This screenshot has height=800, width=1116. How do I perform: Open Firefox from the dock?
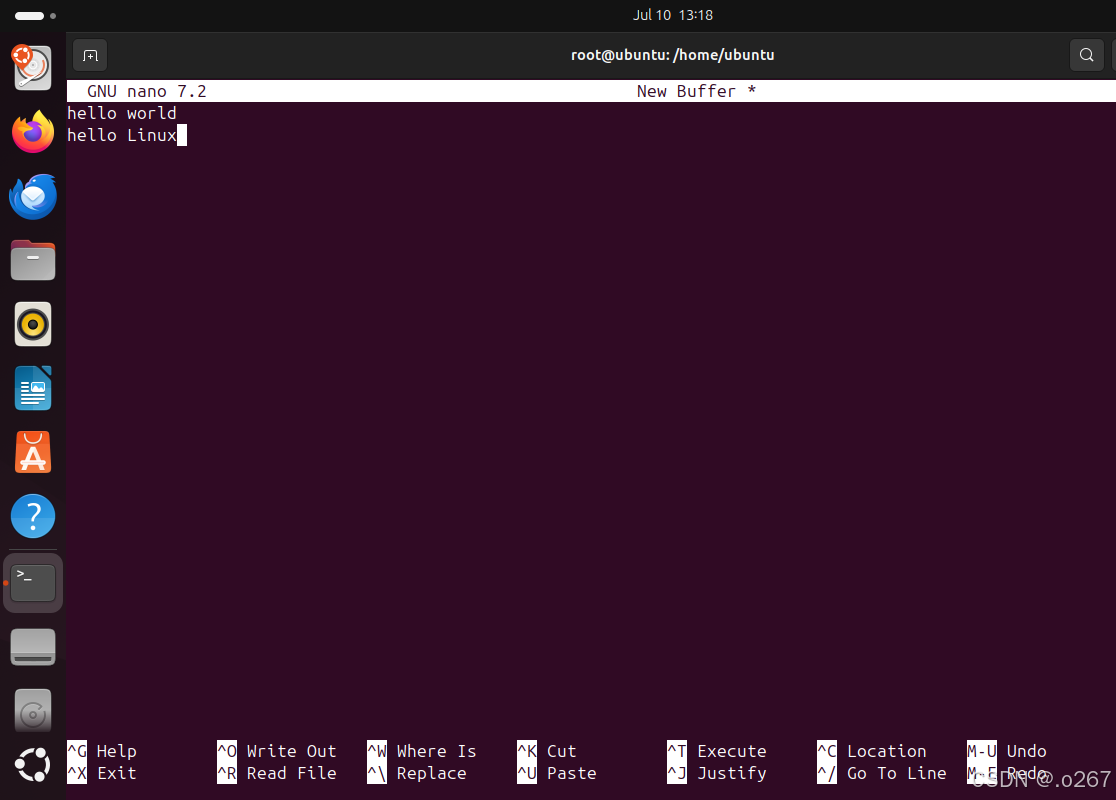pyautogui.click(x=33, y=131)
